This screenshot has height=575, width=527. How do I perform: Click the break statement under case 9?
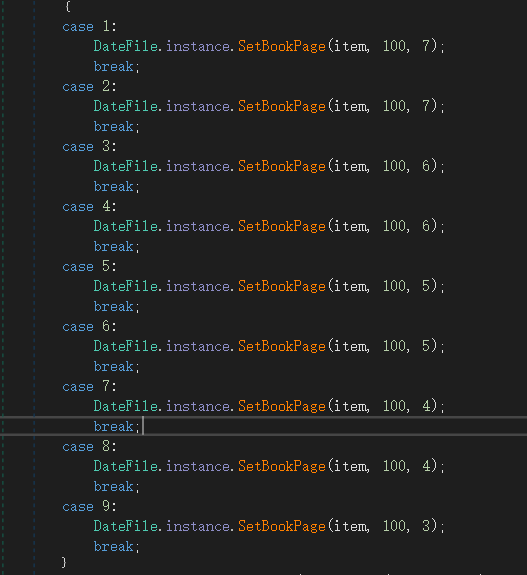117,547
